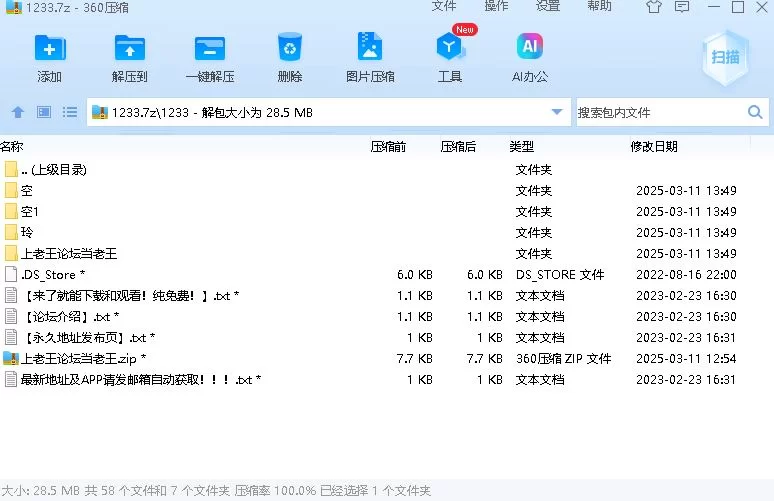The height and width of the screenshot is (501, 774).
Task: Select the 玲 folder row
Action: coord(387,232)
